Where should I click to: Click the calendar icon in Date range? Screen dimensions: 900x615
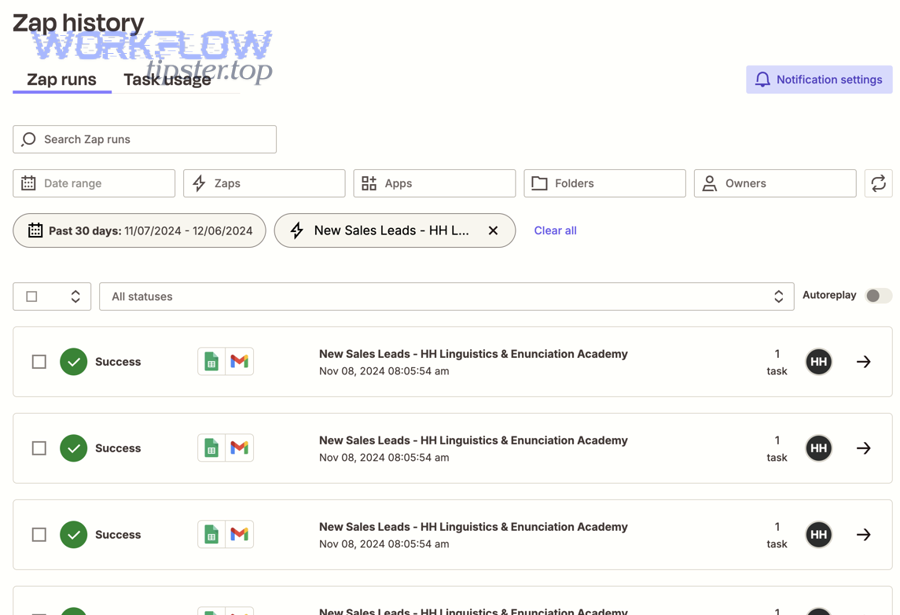[28, 183]
